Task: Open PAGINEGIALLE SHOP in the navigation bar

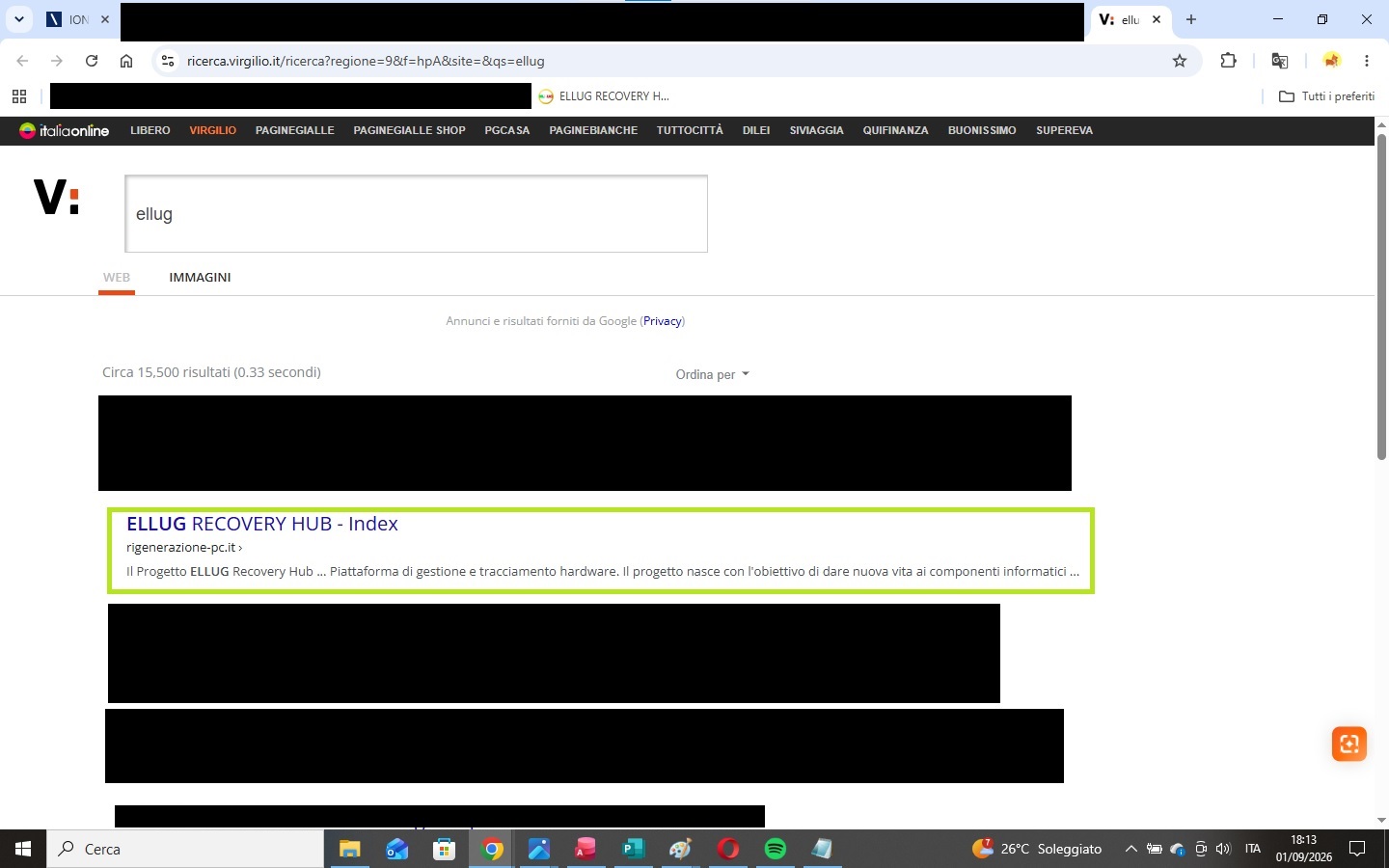Action: [409, 130]
